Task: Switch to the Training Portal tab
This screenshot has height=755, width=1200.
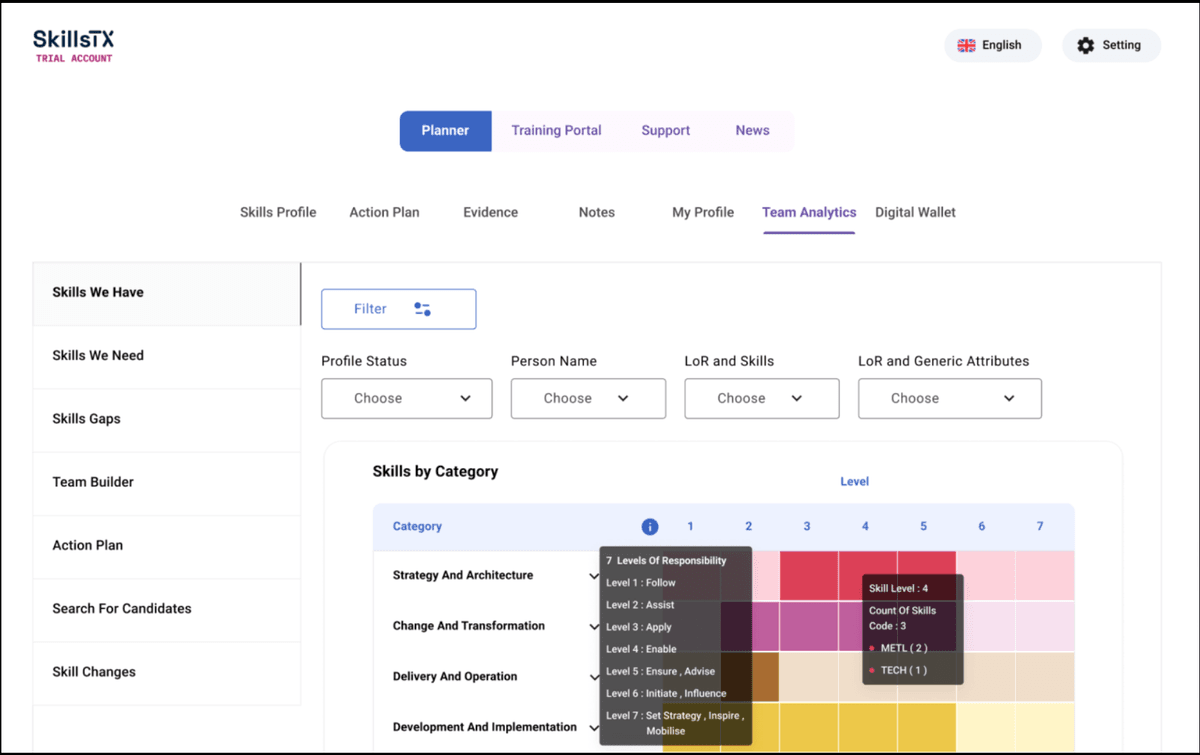Action: [x=556, y=131]
